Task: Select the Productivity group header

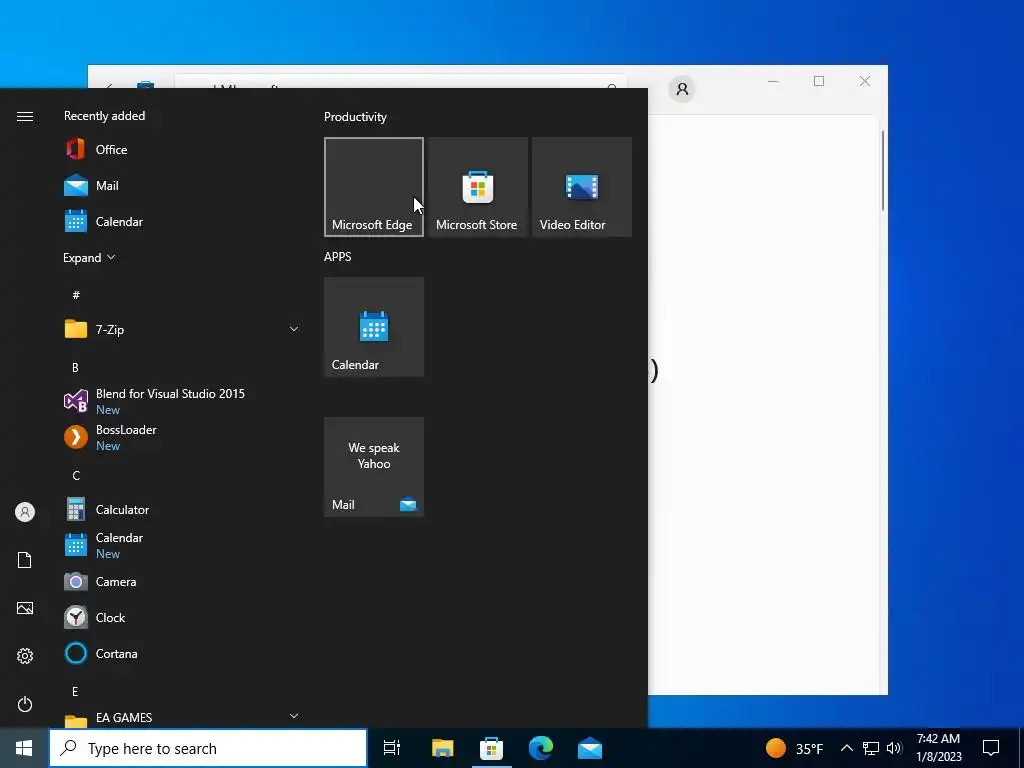Action: (355, 117)
